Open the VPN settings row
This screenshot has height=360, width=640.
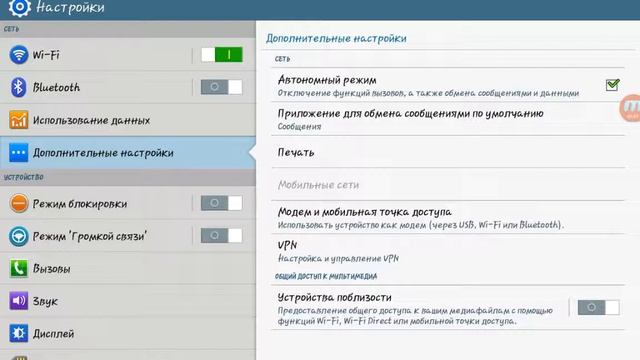[x=448, y=251]
